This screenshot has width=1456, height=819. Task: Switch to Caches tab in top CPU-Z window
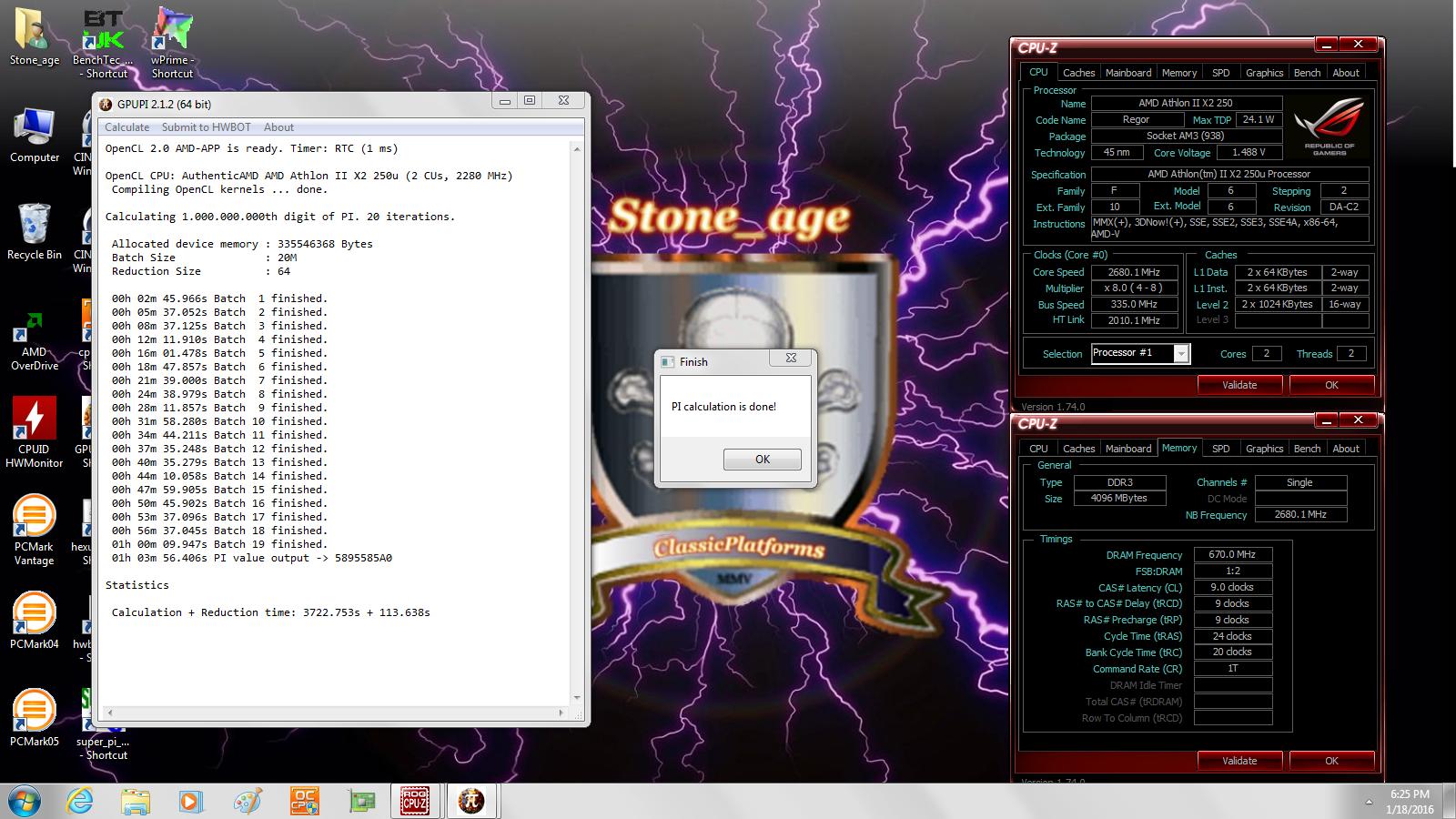pyautogui.click(x=1078, y=73)
